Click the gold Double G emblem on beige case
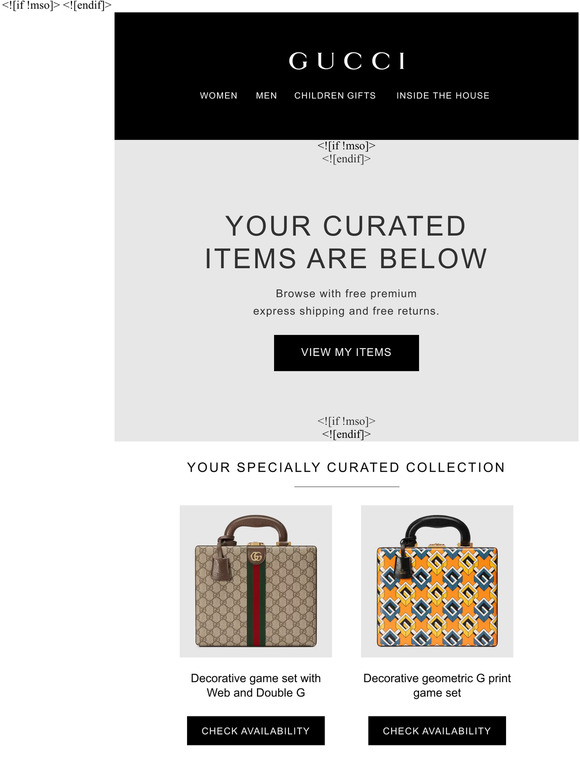This screenshot has height=774, width=580. 256,557
